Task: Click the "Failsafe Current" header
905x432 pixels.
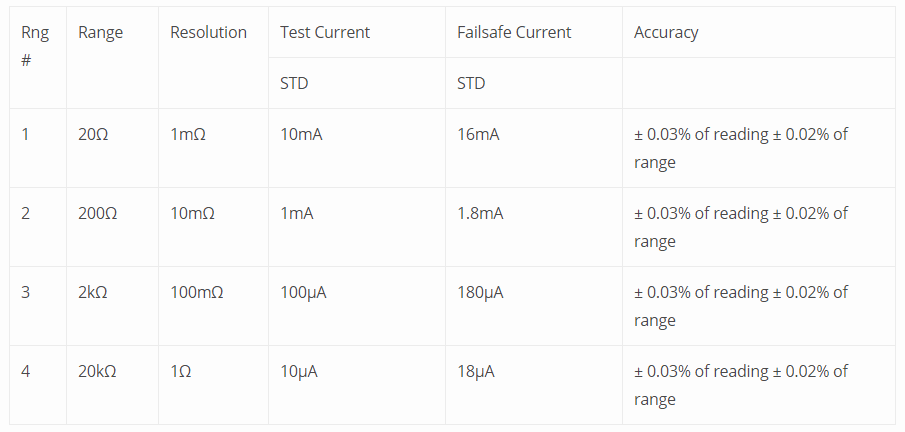Action: coord(514,32)
